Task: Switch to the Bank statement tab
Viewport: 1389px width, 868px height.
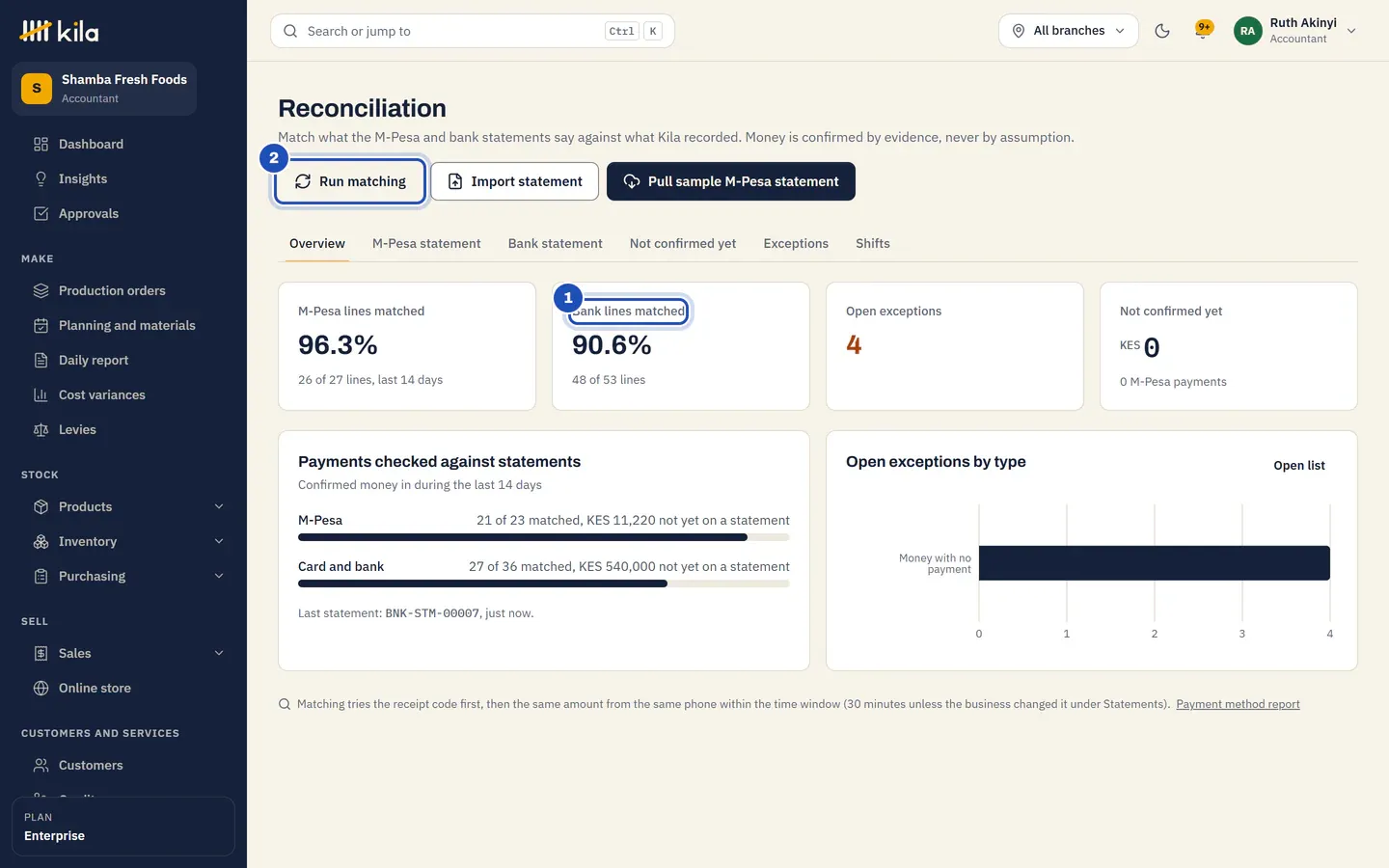Action: point(556,243)
